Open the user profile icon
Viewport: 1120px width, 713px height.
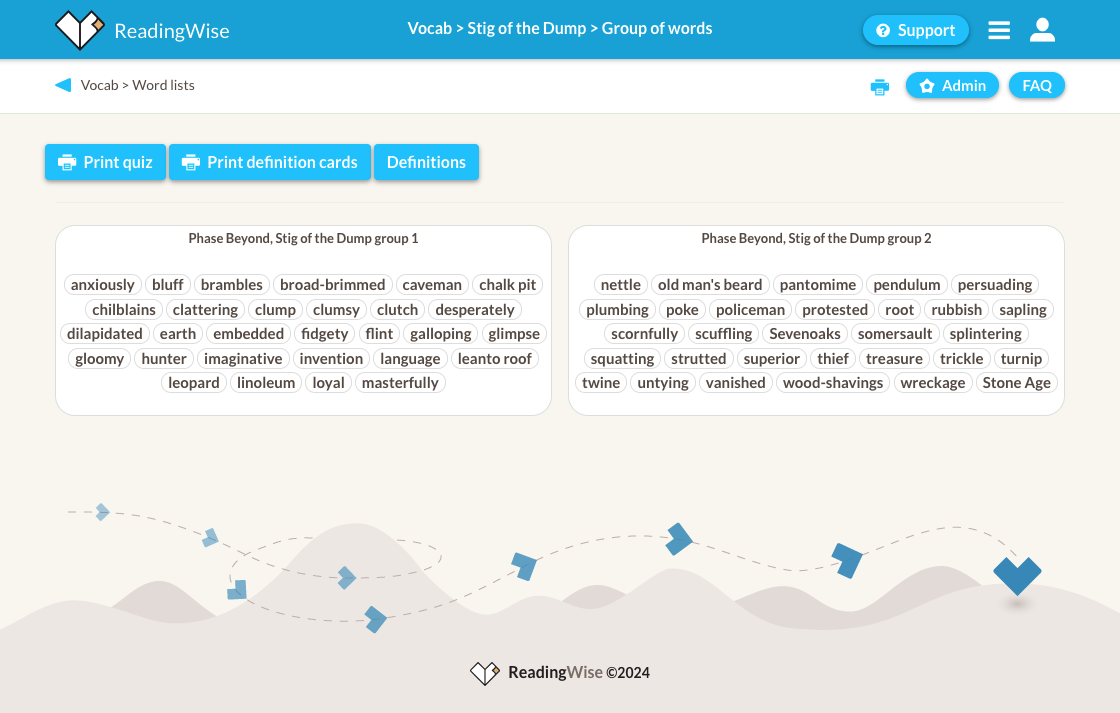pos(1042,30)
